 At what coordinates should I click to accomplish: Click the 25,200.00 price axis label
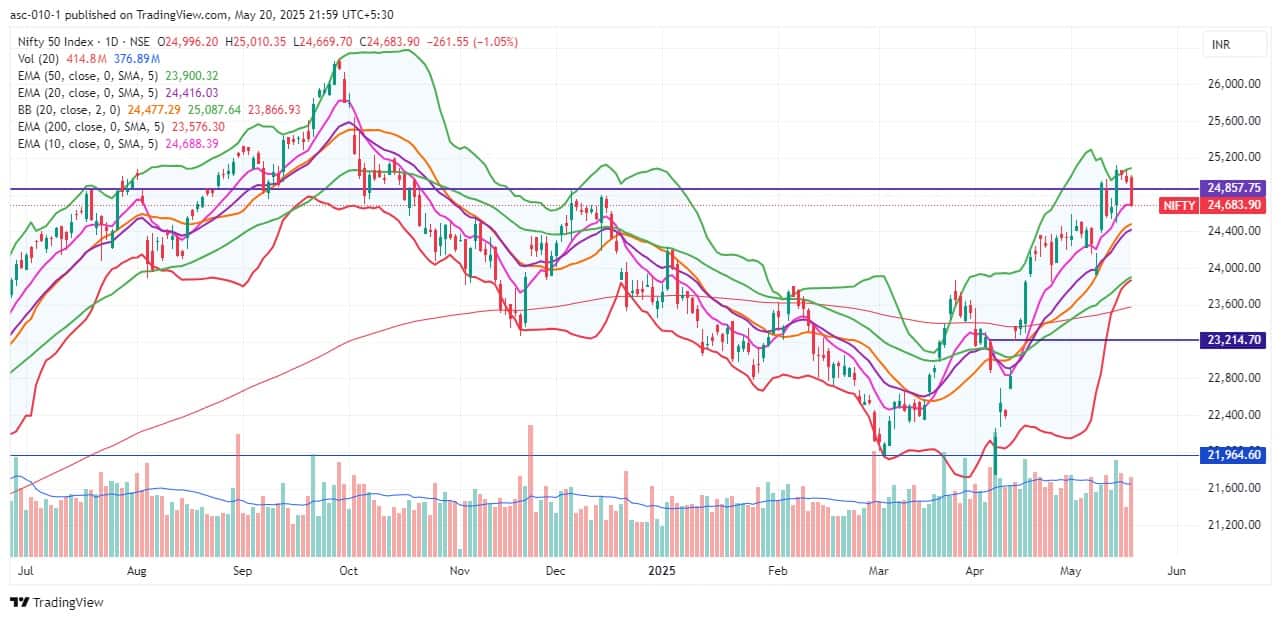click(x=1235, y=157)
